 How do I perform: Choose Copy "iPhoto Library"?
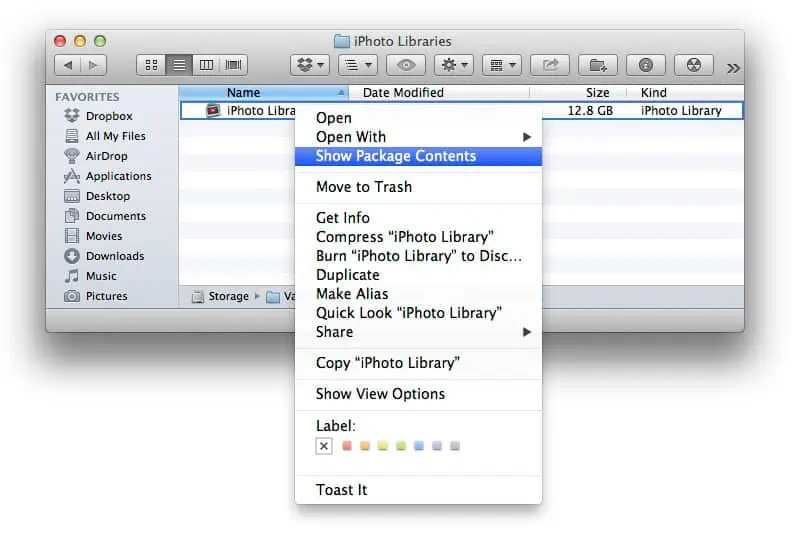(418, 363)
